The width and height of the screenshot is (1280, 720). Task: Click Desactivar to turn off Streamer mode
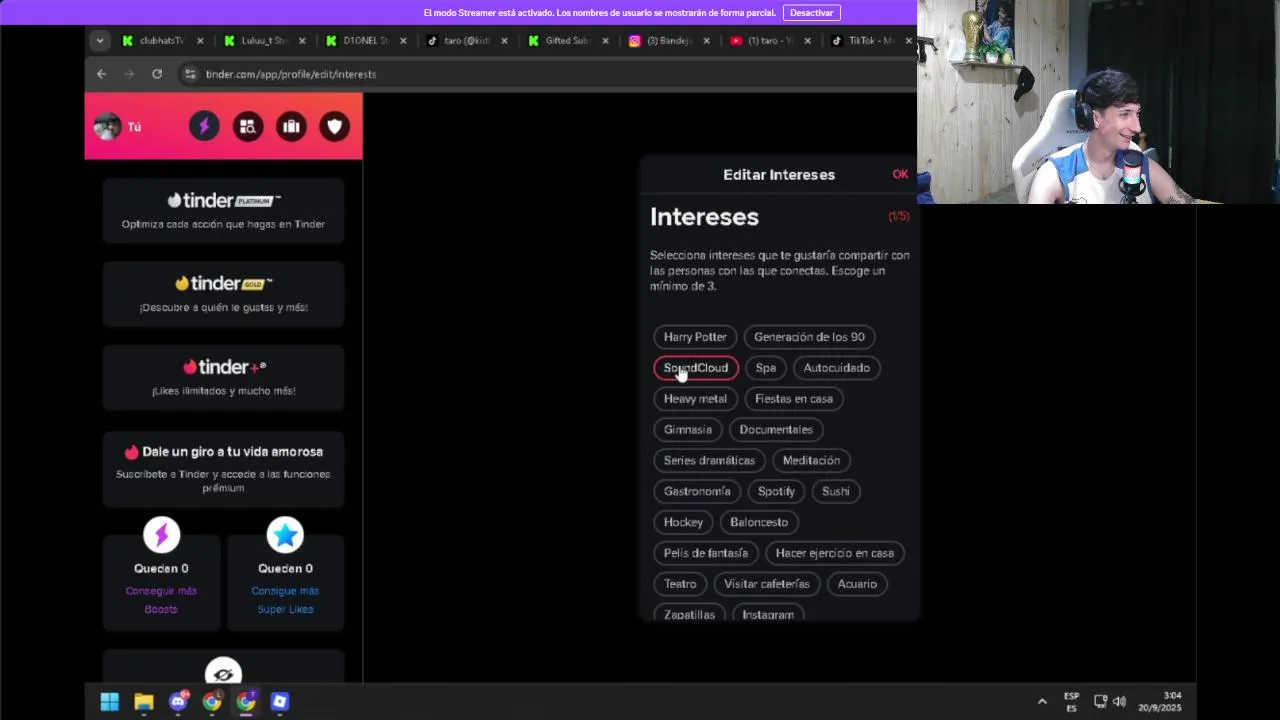coord(811,13)
